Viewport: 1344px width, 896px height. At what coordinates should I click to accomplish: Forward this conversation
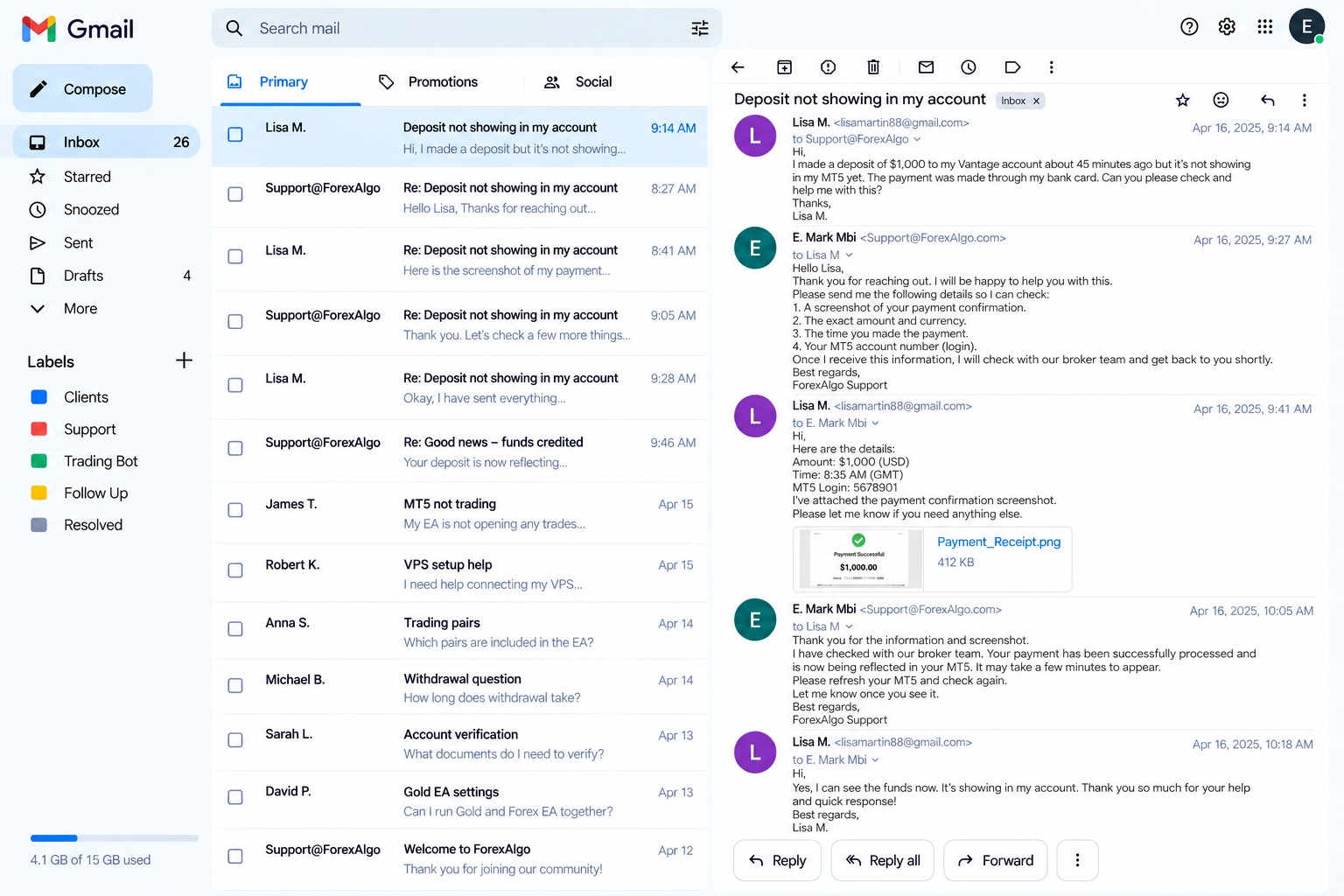[996, 861]
